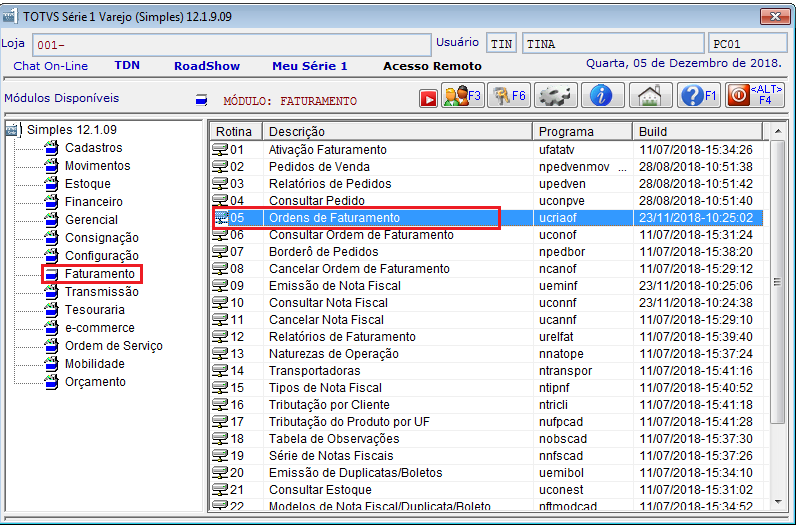797x525 pixels.
Task: Open help with the F1 question button
Action: pyautogui.click(x=698, y=95)
